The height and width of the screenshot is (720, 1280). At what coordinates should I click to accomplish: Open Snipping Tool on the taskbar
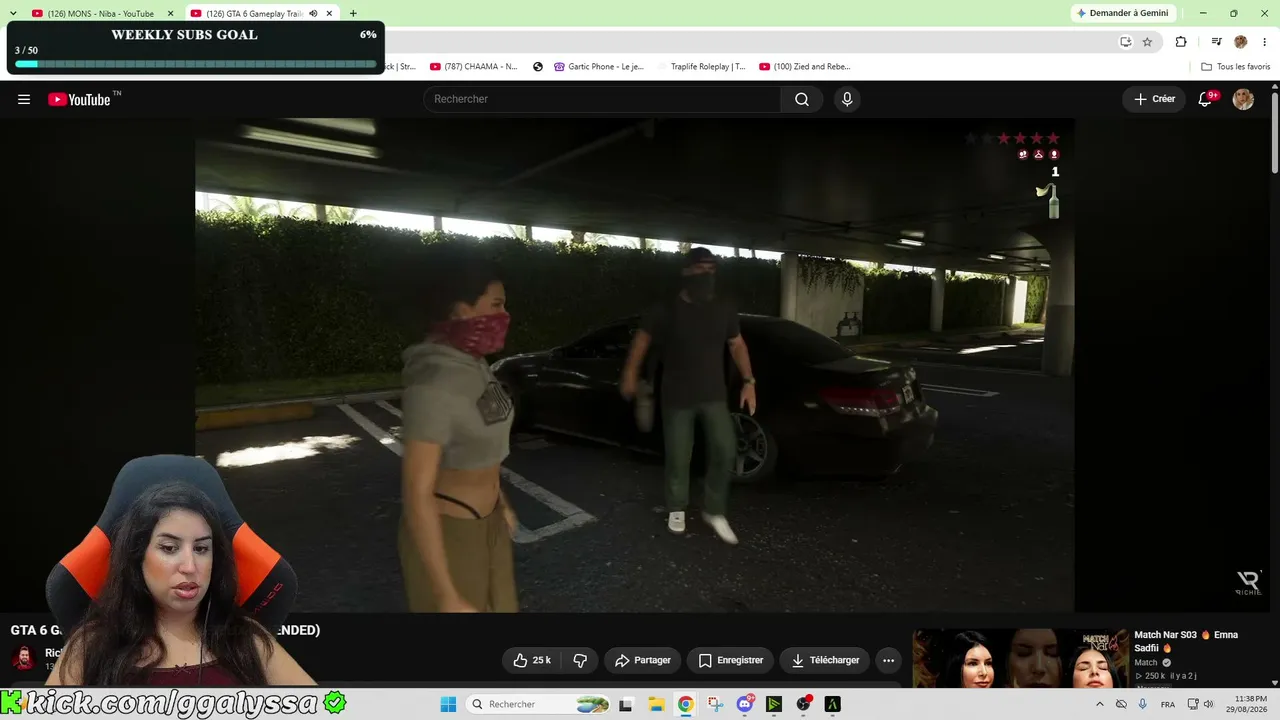point(715,704)
